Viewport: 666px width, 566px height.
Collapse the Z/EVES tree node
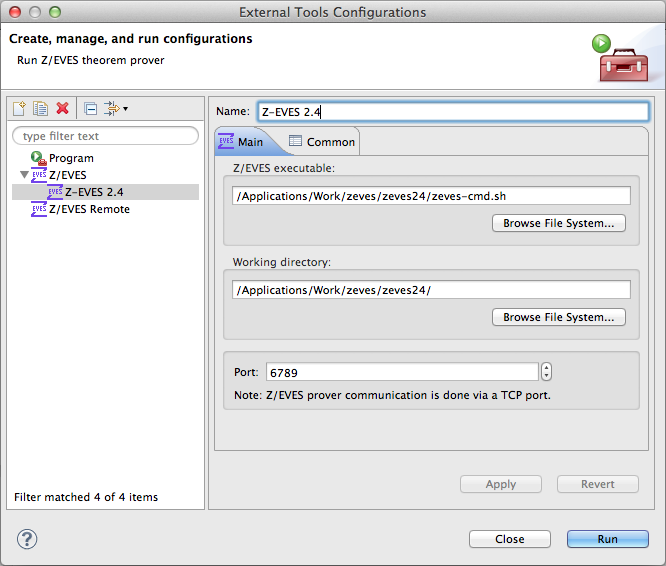point(24,175)
